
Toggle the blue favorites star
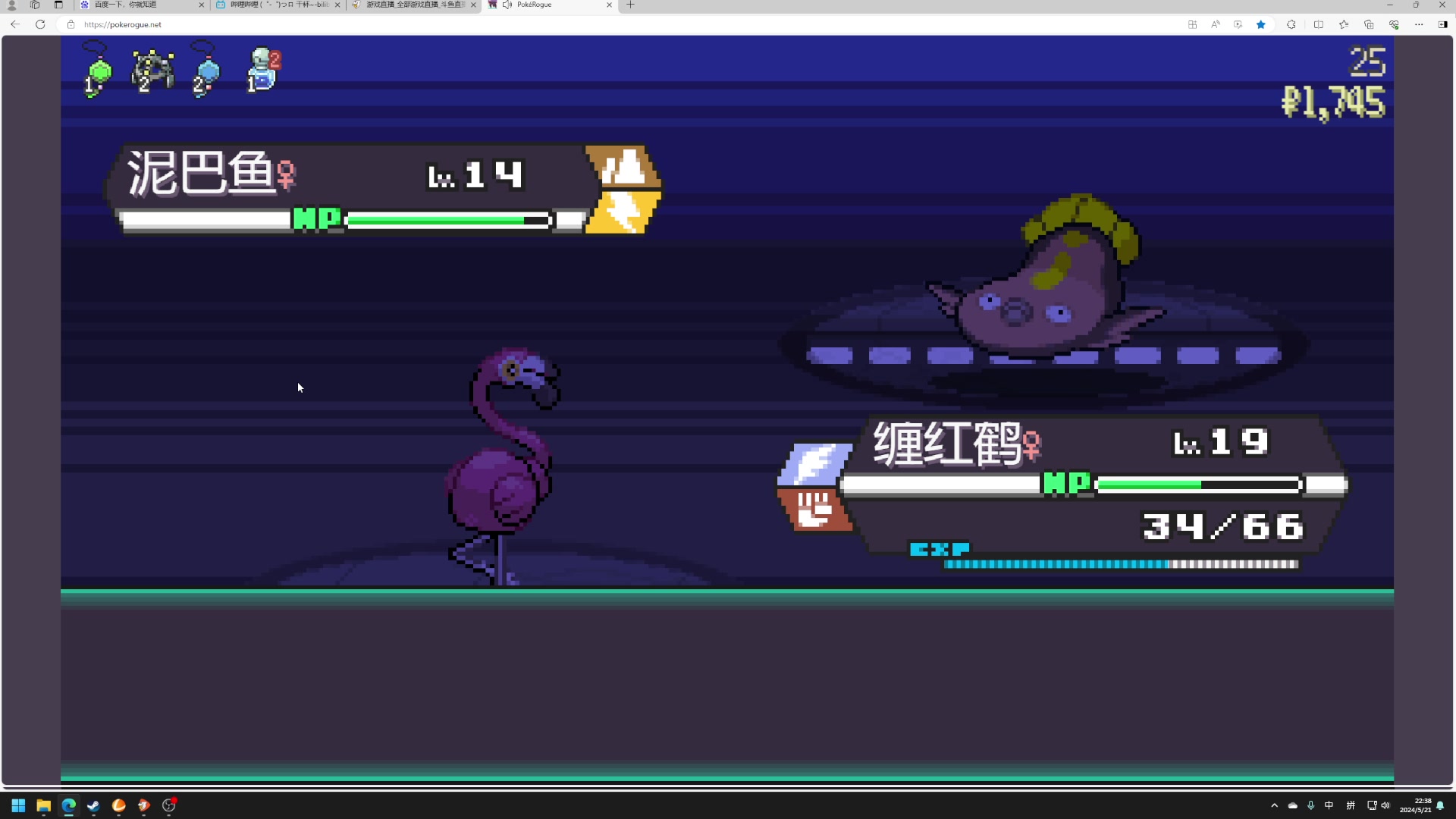[x=1261, y=24]
